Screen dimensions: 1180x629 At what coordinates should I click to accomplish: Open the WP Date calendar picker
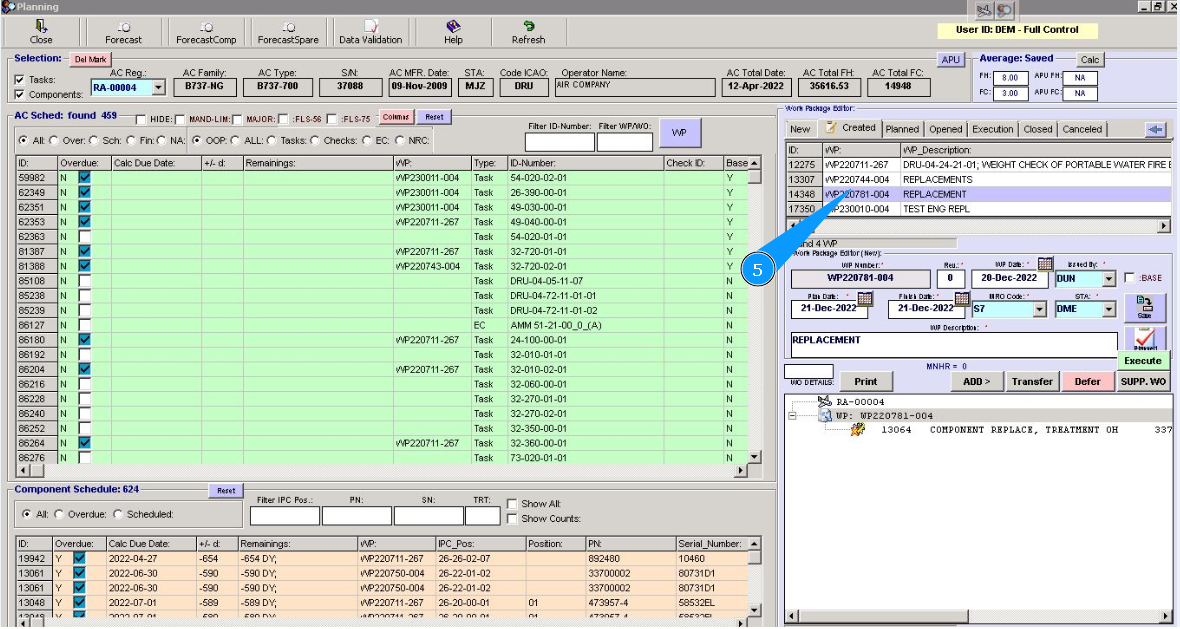coord(1045,265)
